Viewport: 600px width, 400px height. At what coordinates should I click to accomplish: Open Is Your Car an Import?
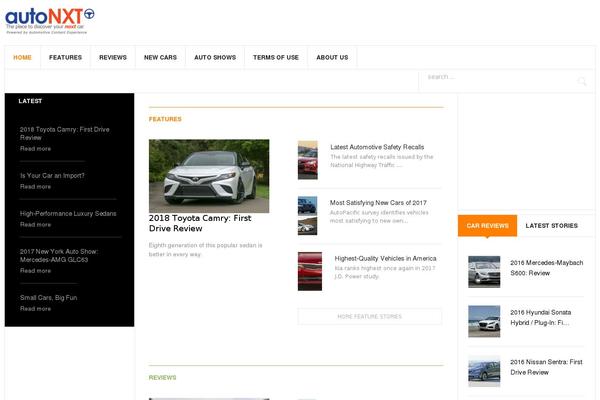(52, 175)
